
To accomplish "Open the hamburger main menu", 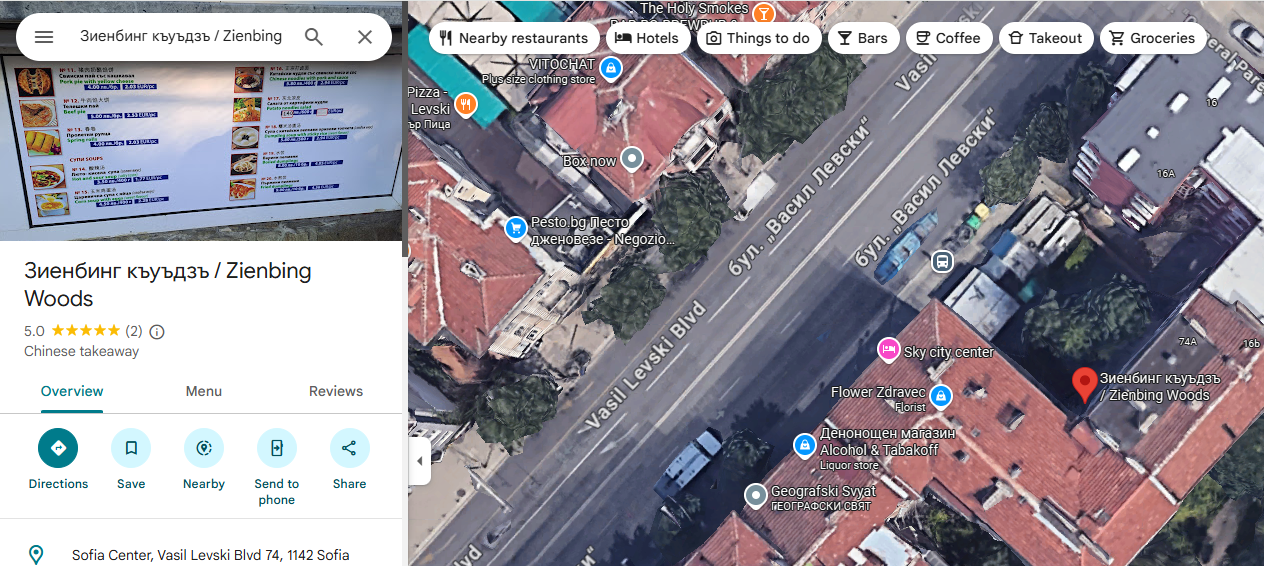I will click(44, 37).
